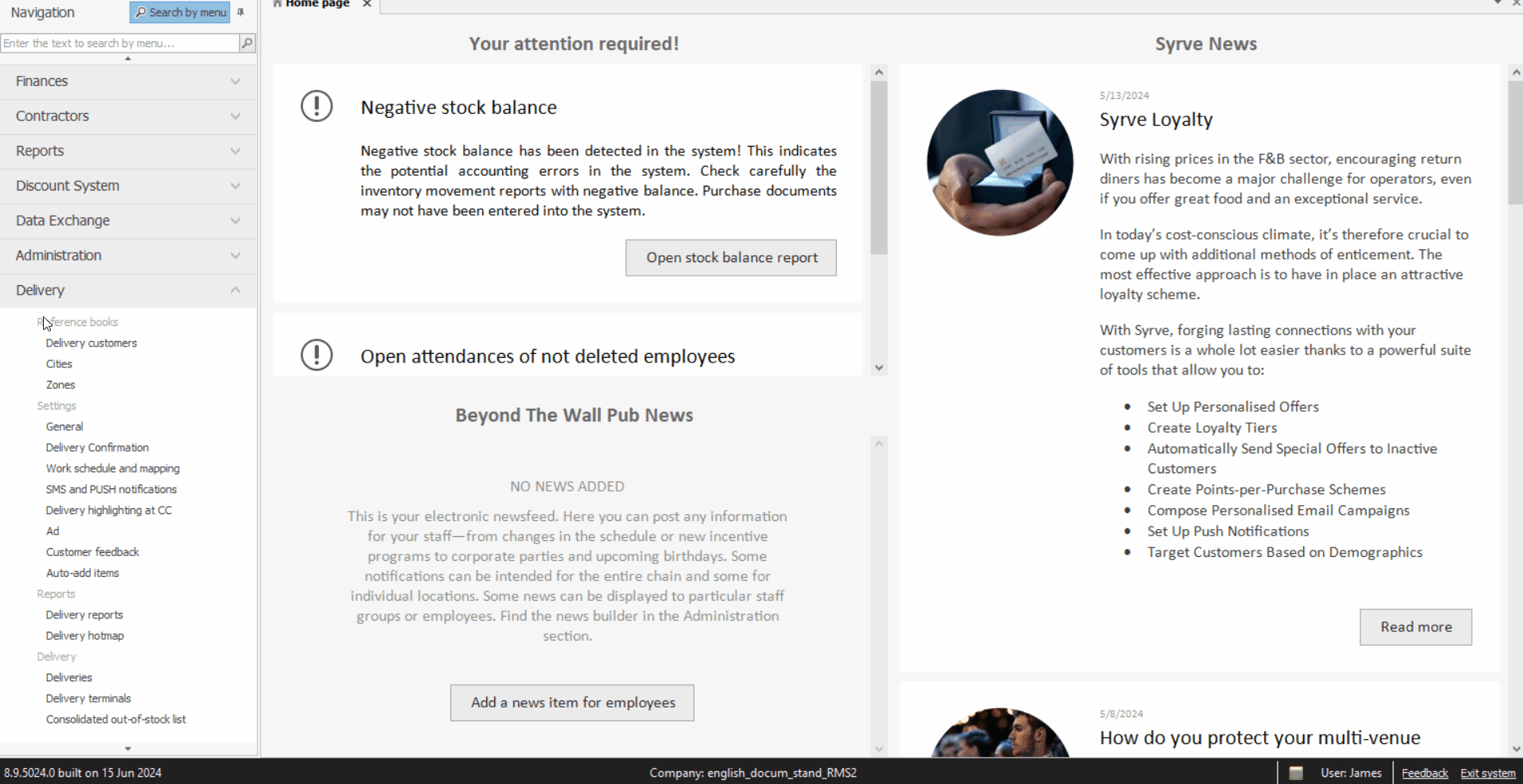
Task: Click Add a news item for employees
Action: pos(572,703)
